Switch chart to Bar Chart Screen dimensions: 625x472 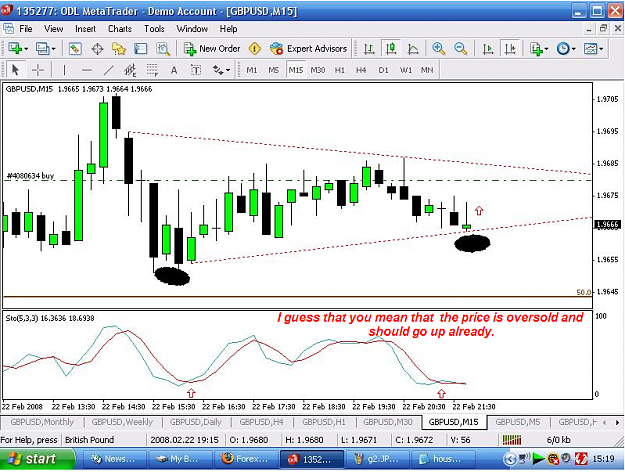[369, 49]
